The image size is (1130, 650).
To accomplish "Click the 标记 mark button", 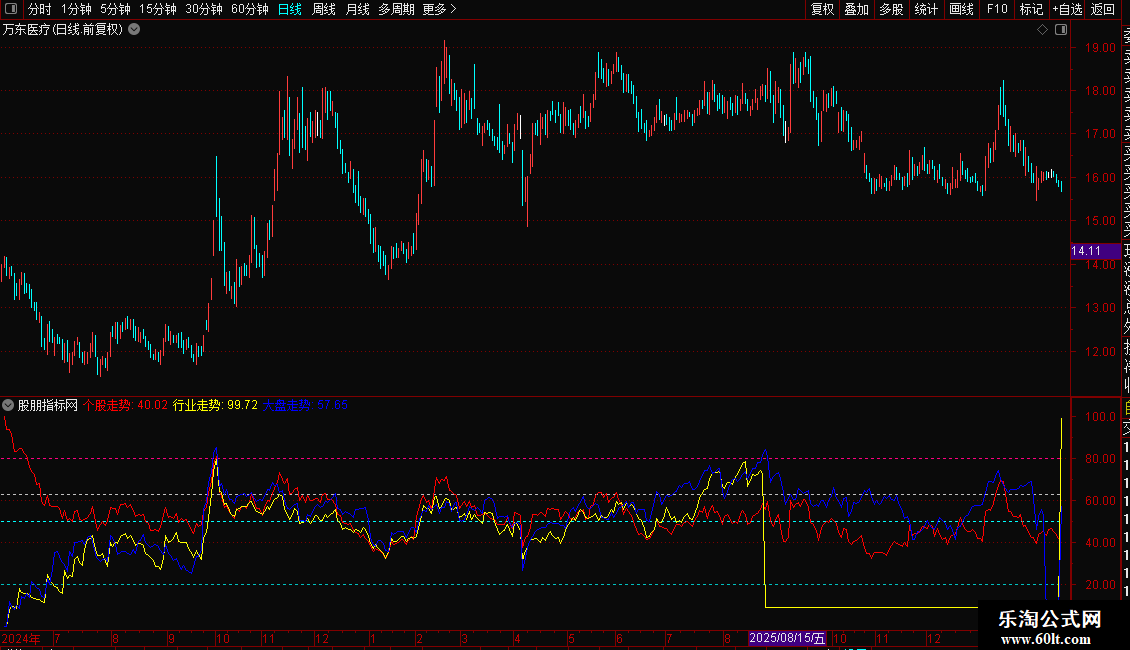I will coord(1031,9).
